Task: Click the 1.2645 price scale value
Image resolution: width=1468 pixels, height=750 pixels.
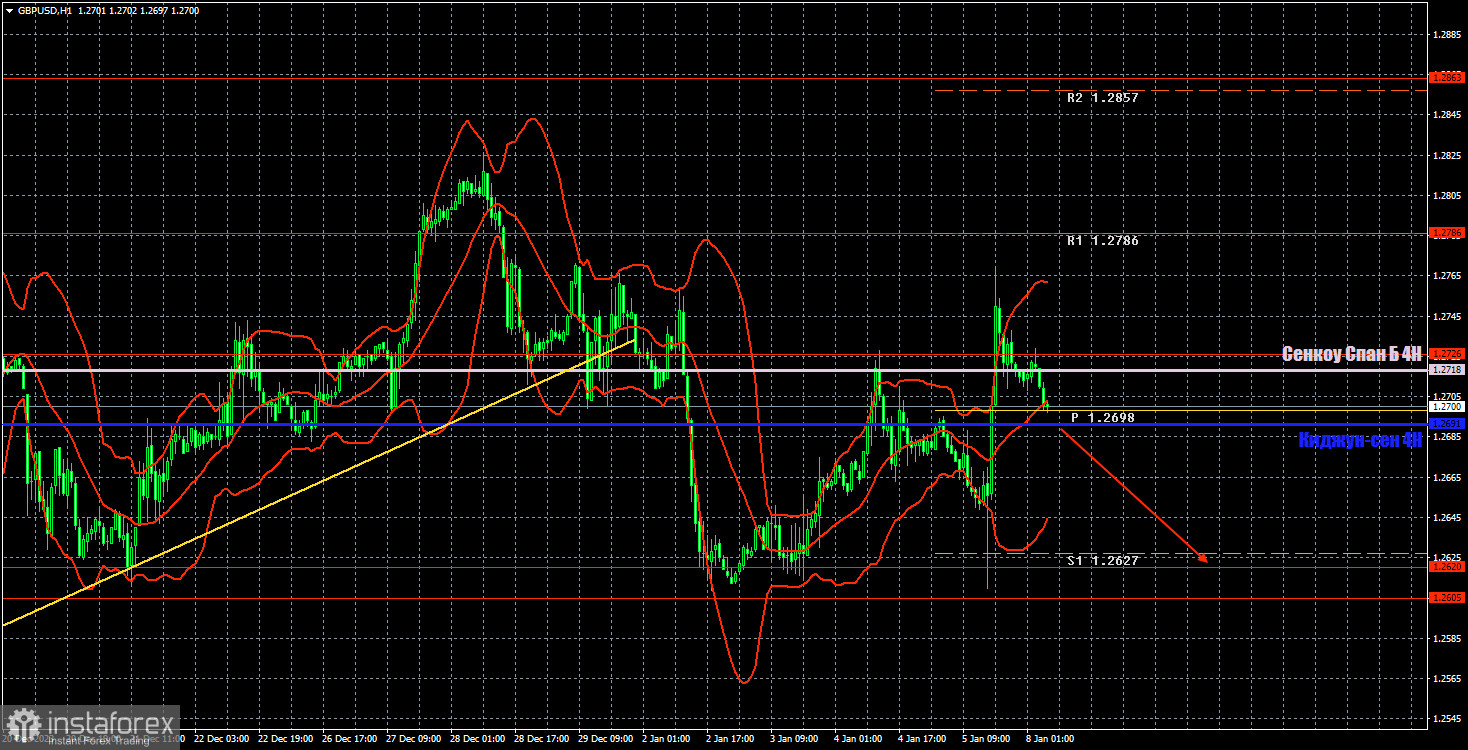Action: (1447, 518)
